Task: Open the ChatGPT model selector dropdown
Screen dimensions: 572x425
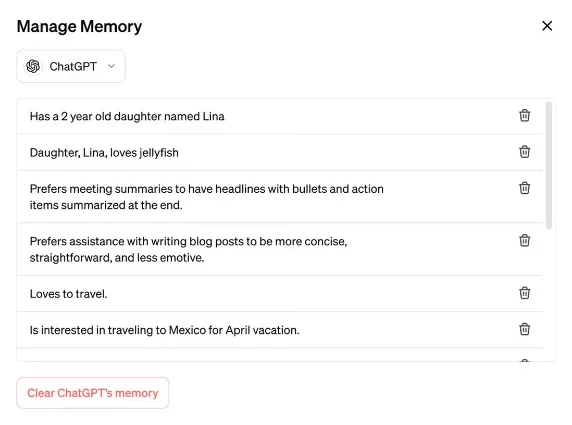Action: (x=71, y=66)
